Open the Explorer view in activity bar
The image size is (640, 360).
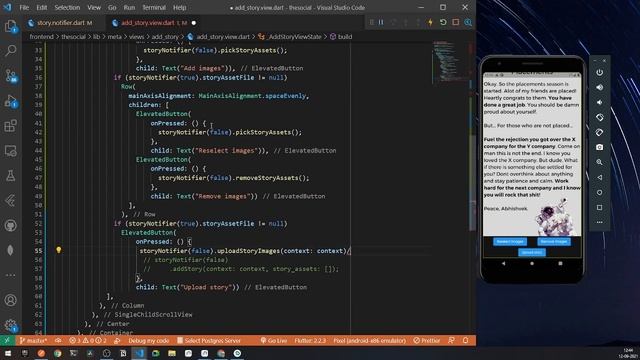11,26
